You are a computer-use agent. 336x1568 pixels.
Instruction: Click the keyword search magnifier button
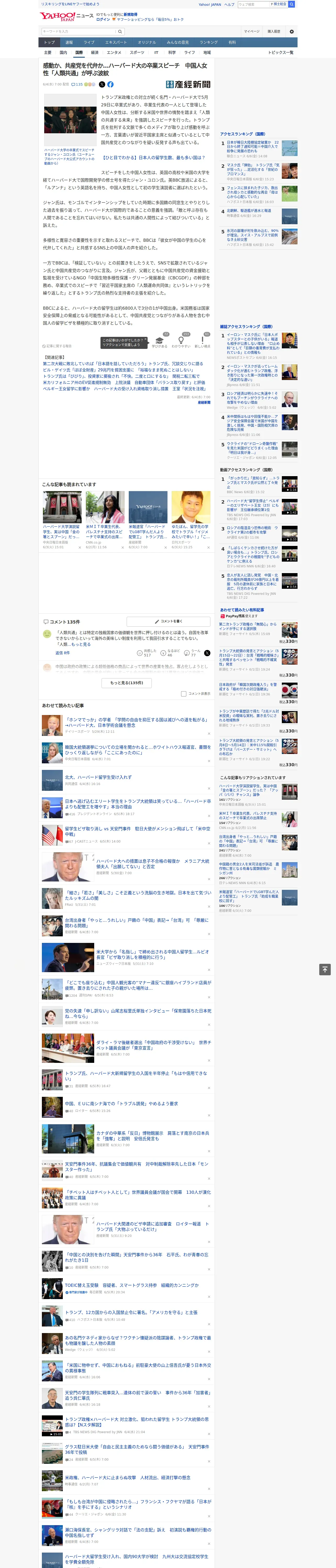click(x=120, y=31)
